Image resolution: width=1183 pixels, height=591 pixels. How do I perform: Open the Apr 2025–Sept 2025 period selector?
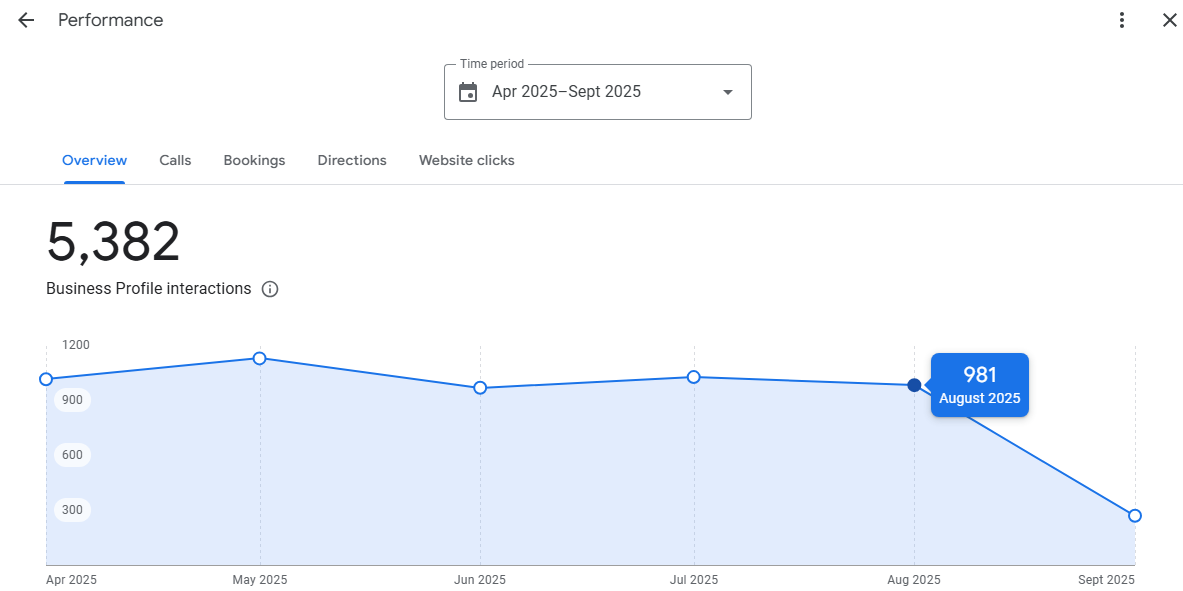coord(597,92)
